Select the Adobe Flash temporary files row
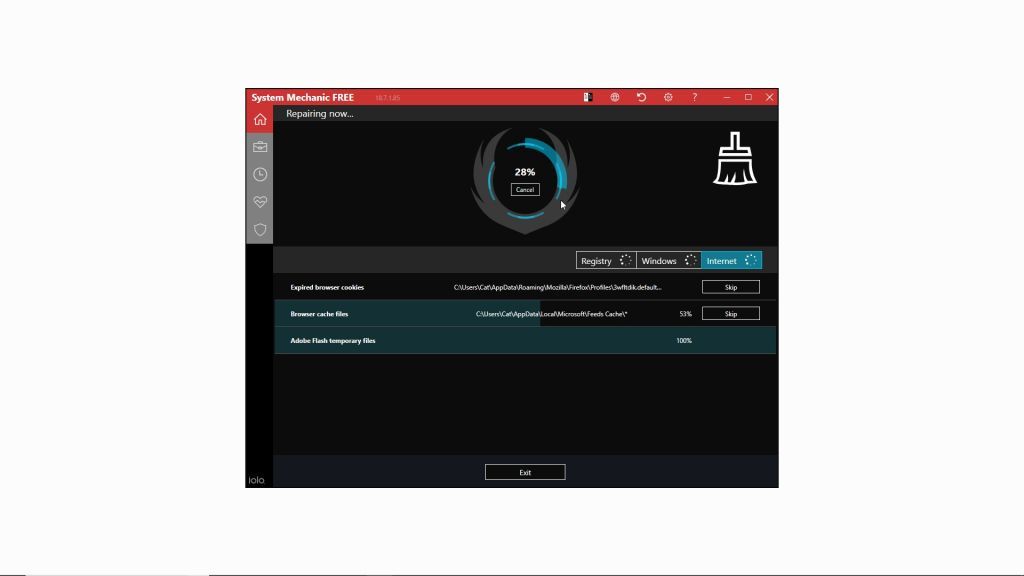Image resolution: width=1024 pixels, height=576 pixels. [x=525, y=340]
